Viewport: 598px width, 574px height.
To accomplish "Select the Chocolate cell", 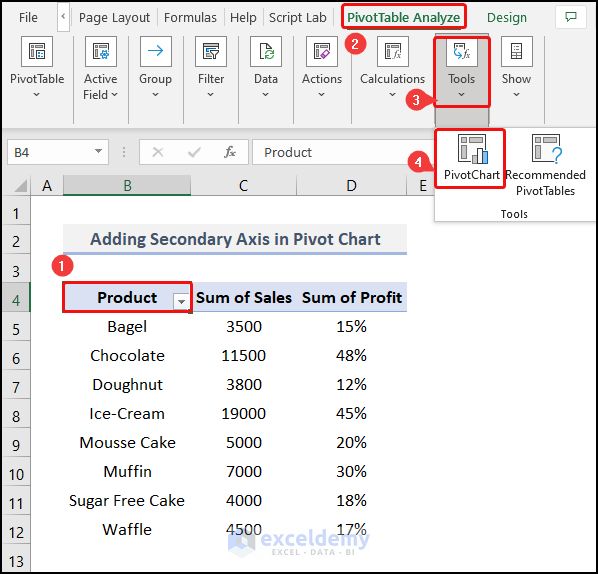I will (x=127, y=355).
